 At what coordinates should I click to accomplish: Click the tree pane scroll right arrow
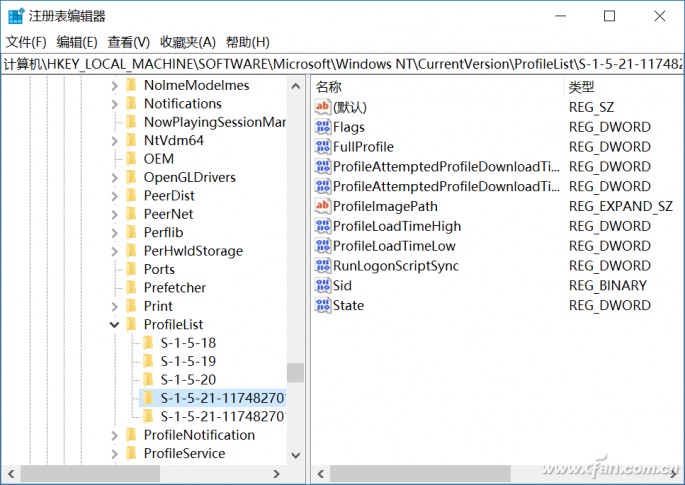(x=276, y=474)
